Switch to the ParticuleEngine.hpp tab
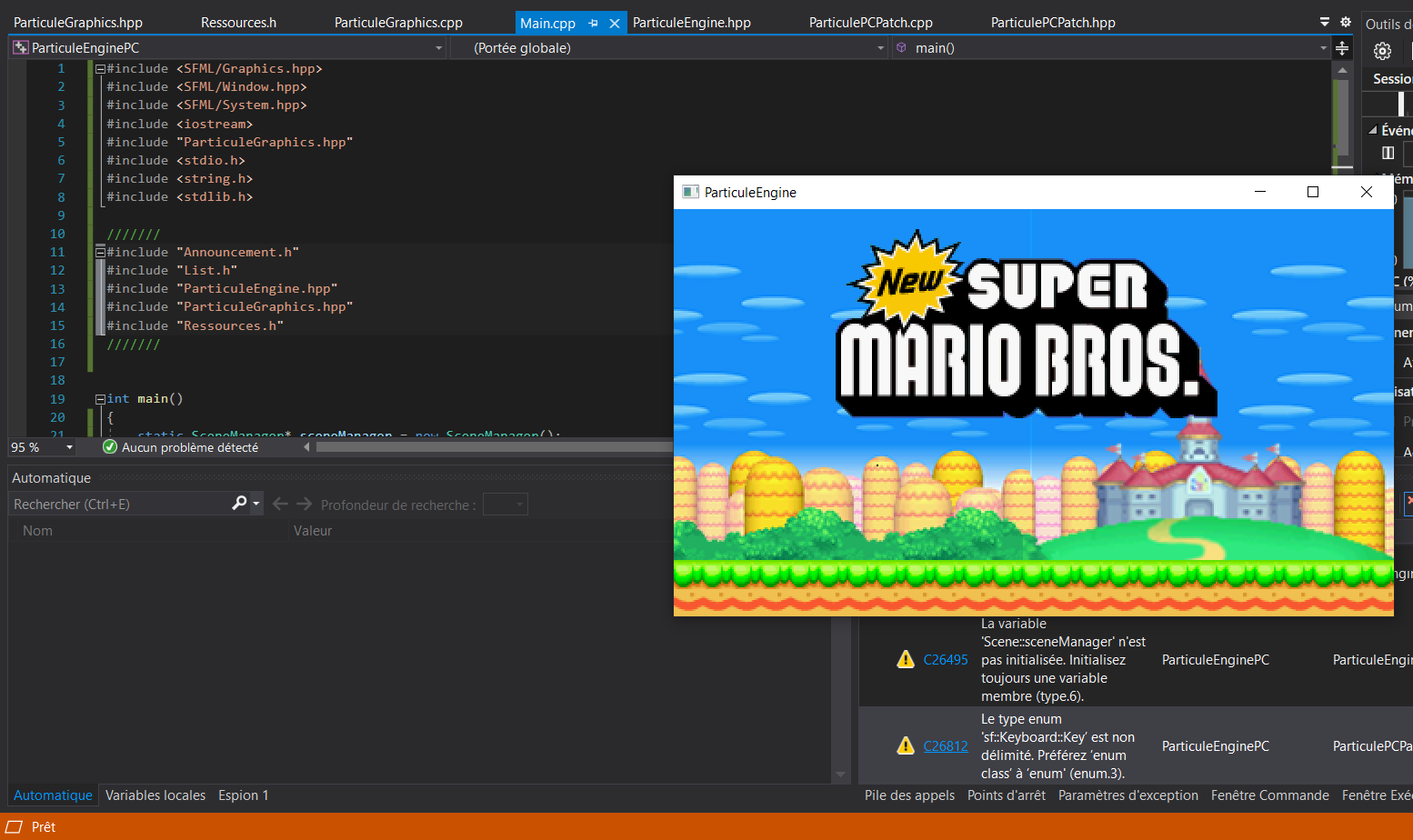 [691, 23]
